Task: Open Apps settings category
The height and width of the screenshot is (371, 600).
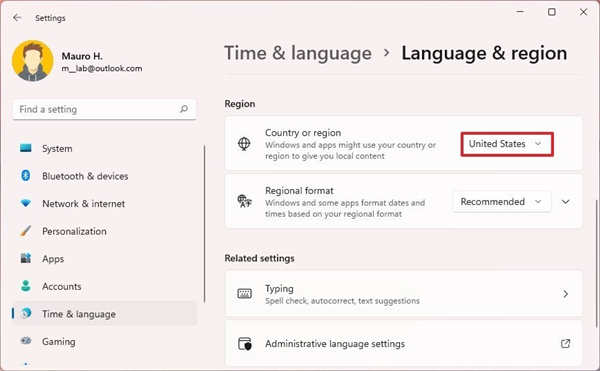Action: point(105,259)
